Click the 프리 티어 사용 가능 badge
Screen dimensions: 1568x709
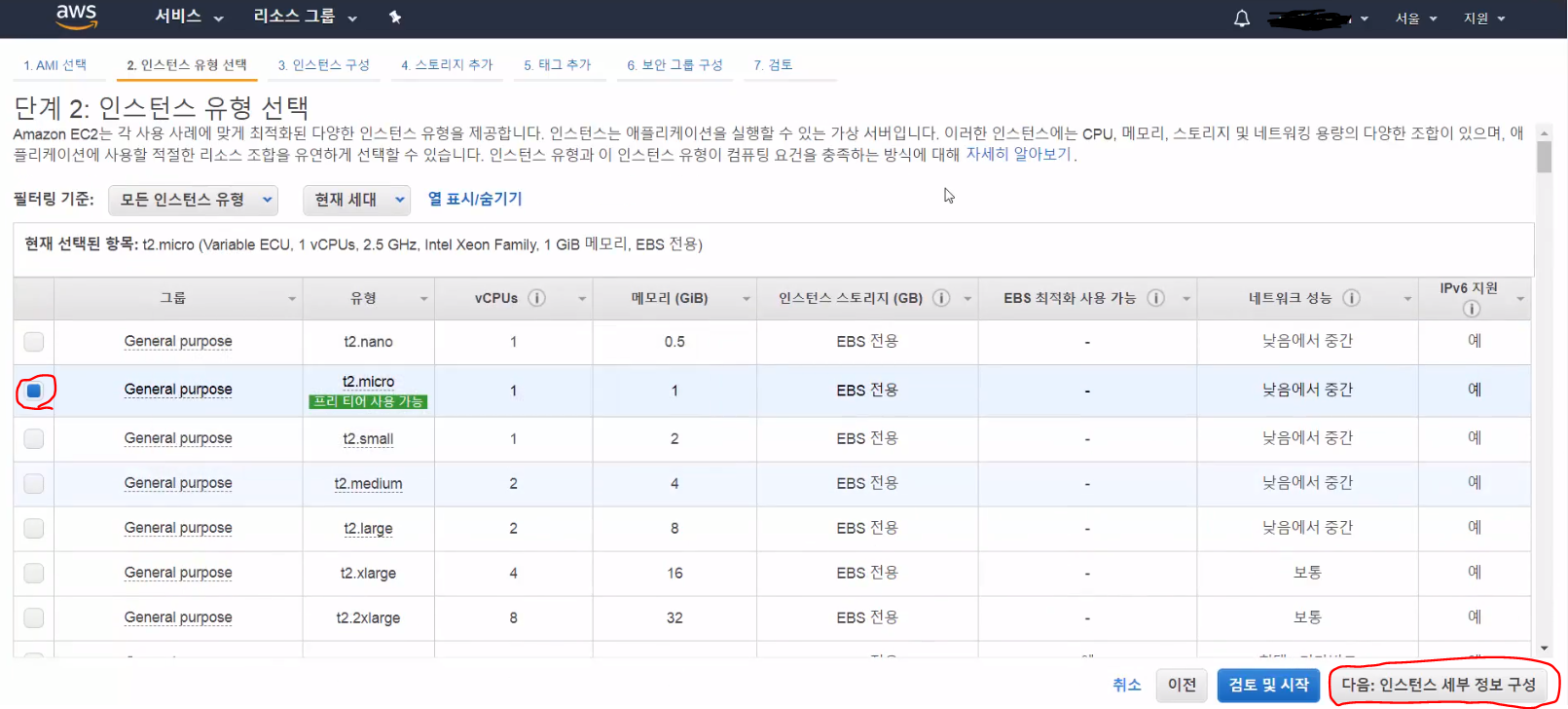point(368,401)
